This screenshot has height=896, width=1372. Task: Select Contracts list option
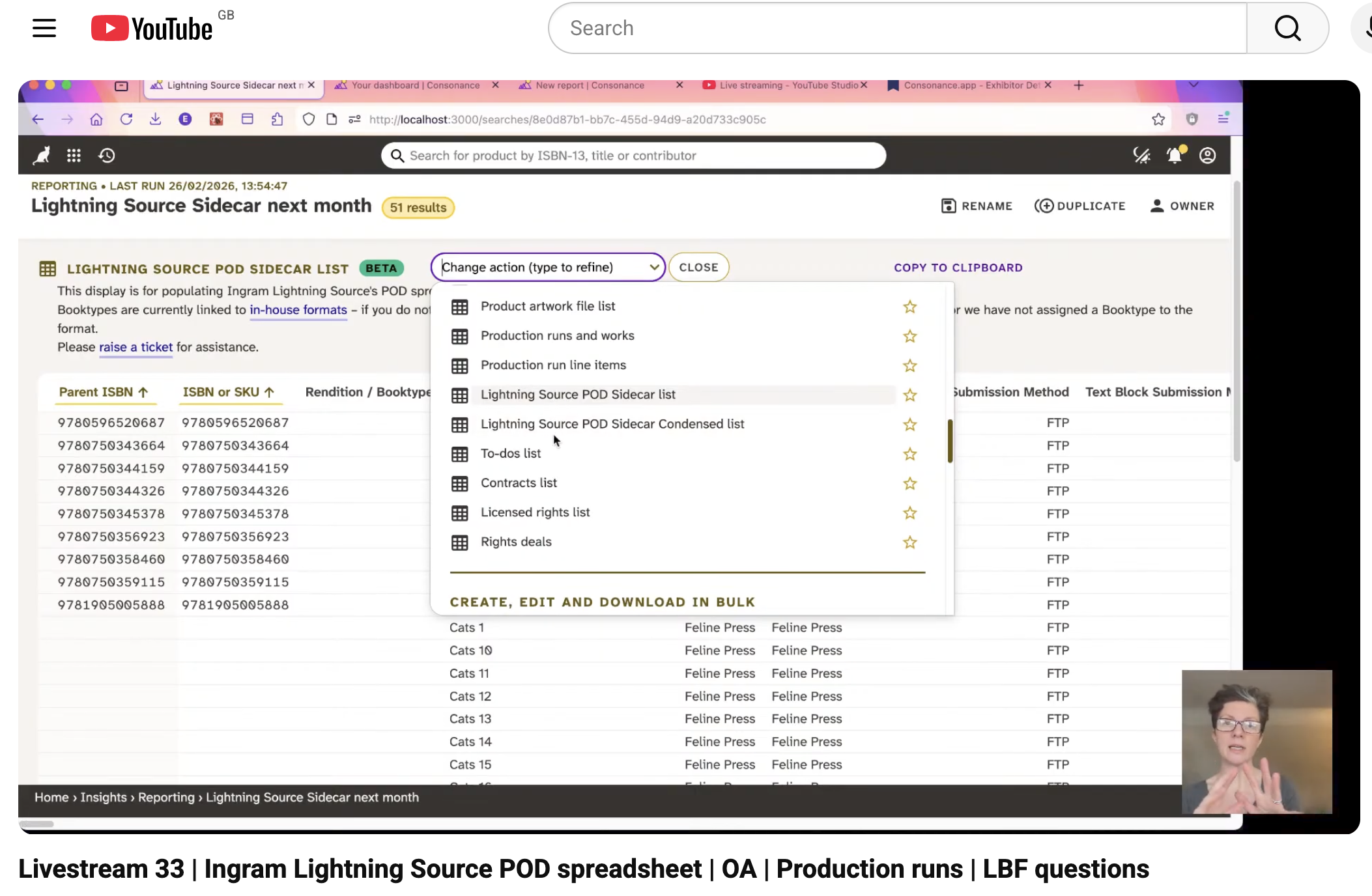click(x=519, y=483)
